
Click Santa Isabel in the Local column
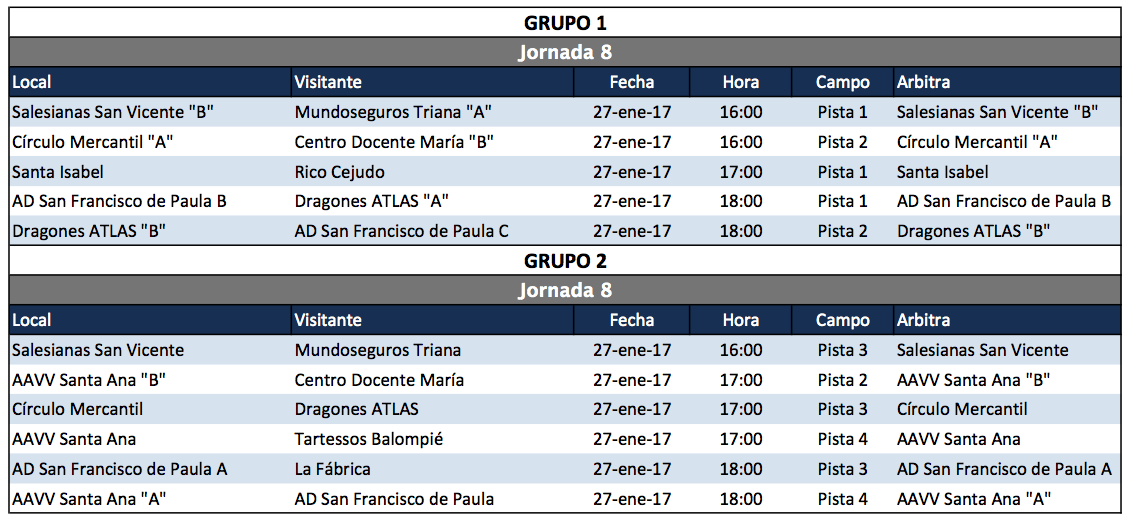pyautogui.click(x=58, y=172)
